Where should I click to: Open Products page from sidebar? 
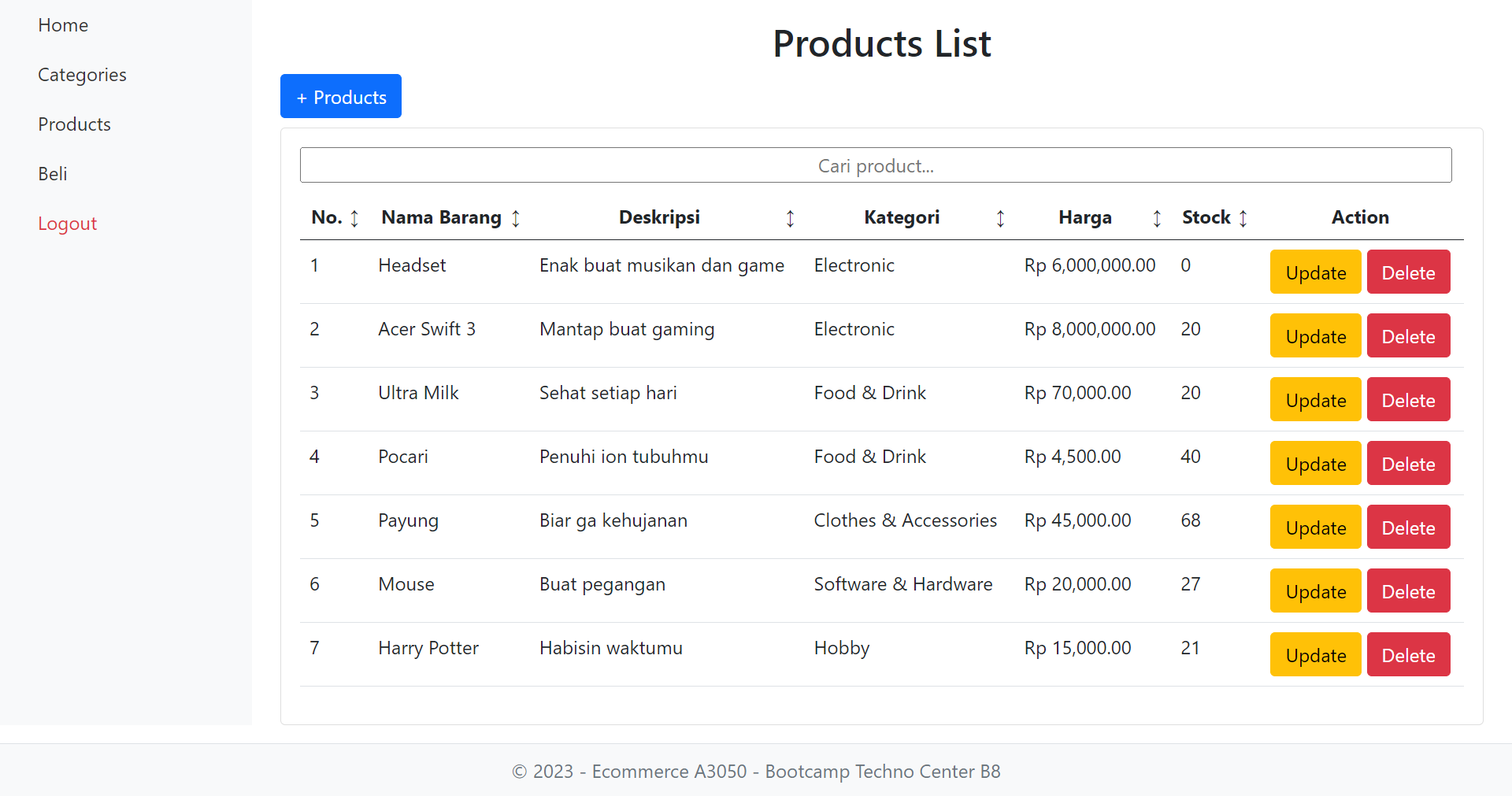(74, 124)
